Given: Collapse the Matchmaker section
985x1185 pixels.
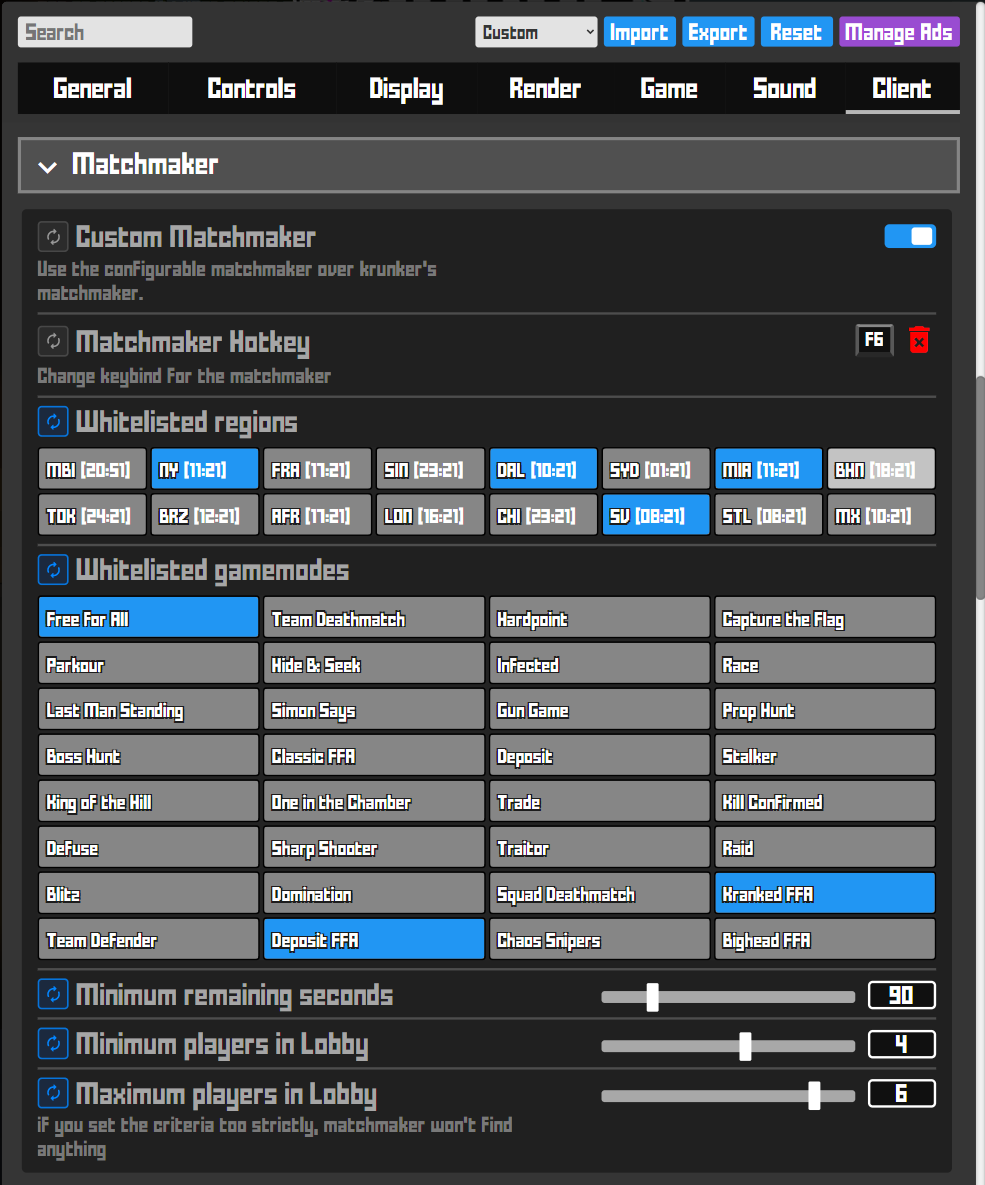Looking at the screenshot, I should click(488, 165).
